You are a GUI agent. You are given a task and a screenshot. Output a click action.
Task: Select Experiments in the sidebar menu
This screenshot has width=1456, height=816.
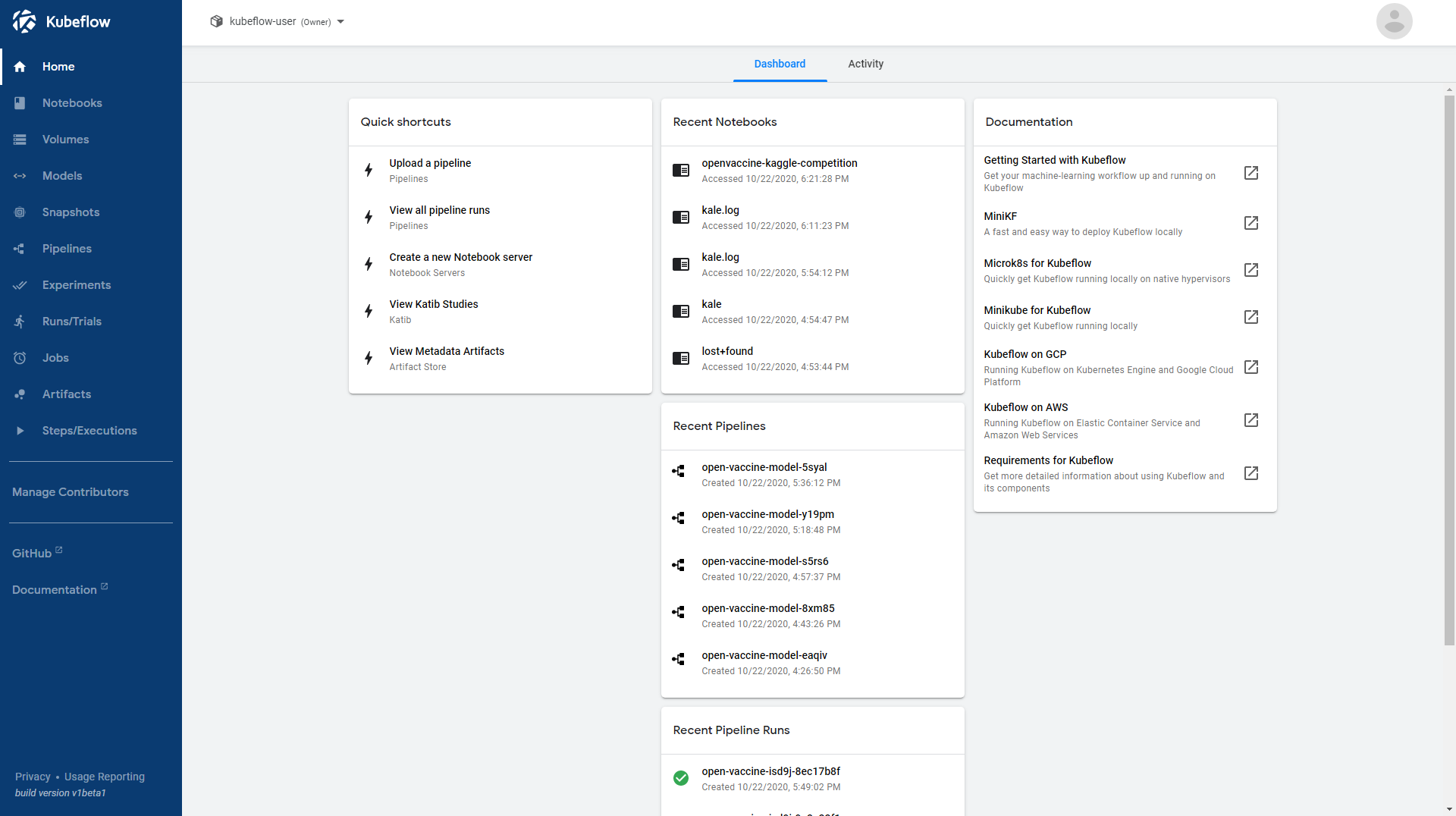[77, 285]
